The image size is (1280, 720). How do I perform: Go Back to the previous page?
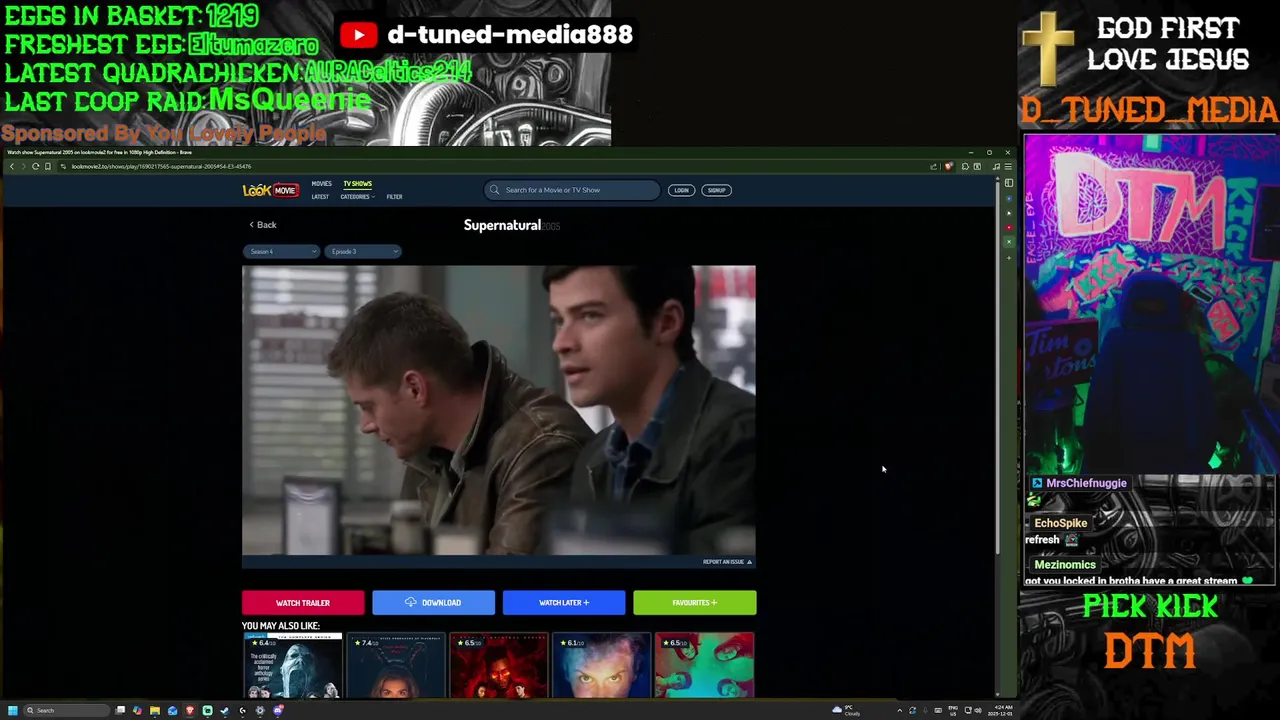(263, 225)
